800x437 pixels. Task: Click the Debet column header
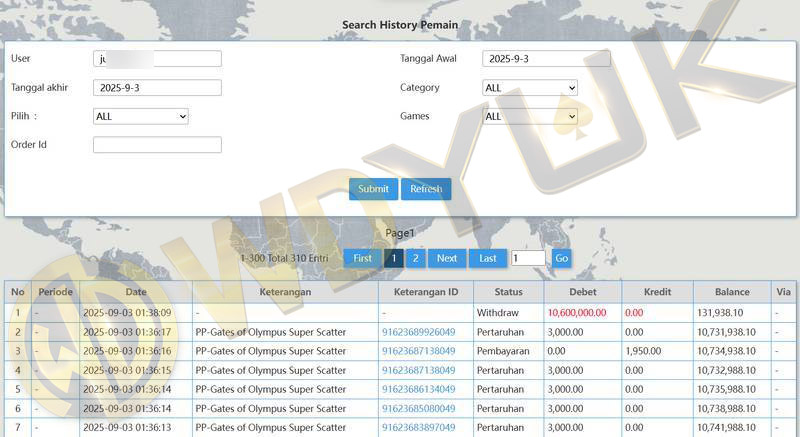coord(583,292)
